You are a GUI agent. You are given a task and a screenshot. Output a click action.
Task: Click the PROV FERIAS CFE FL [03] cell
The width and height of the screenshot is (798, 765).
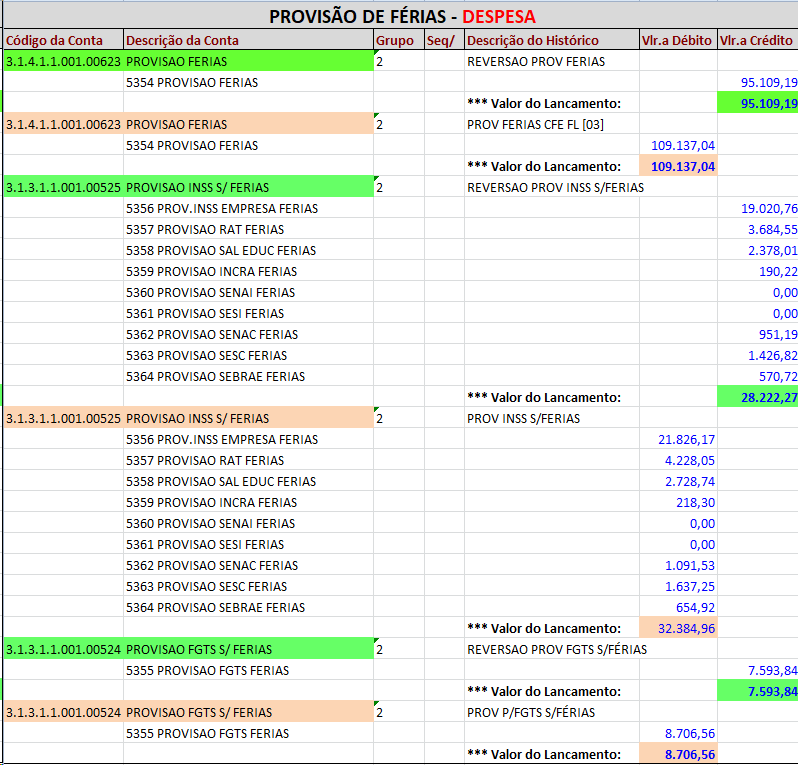[550, 124]
